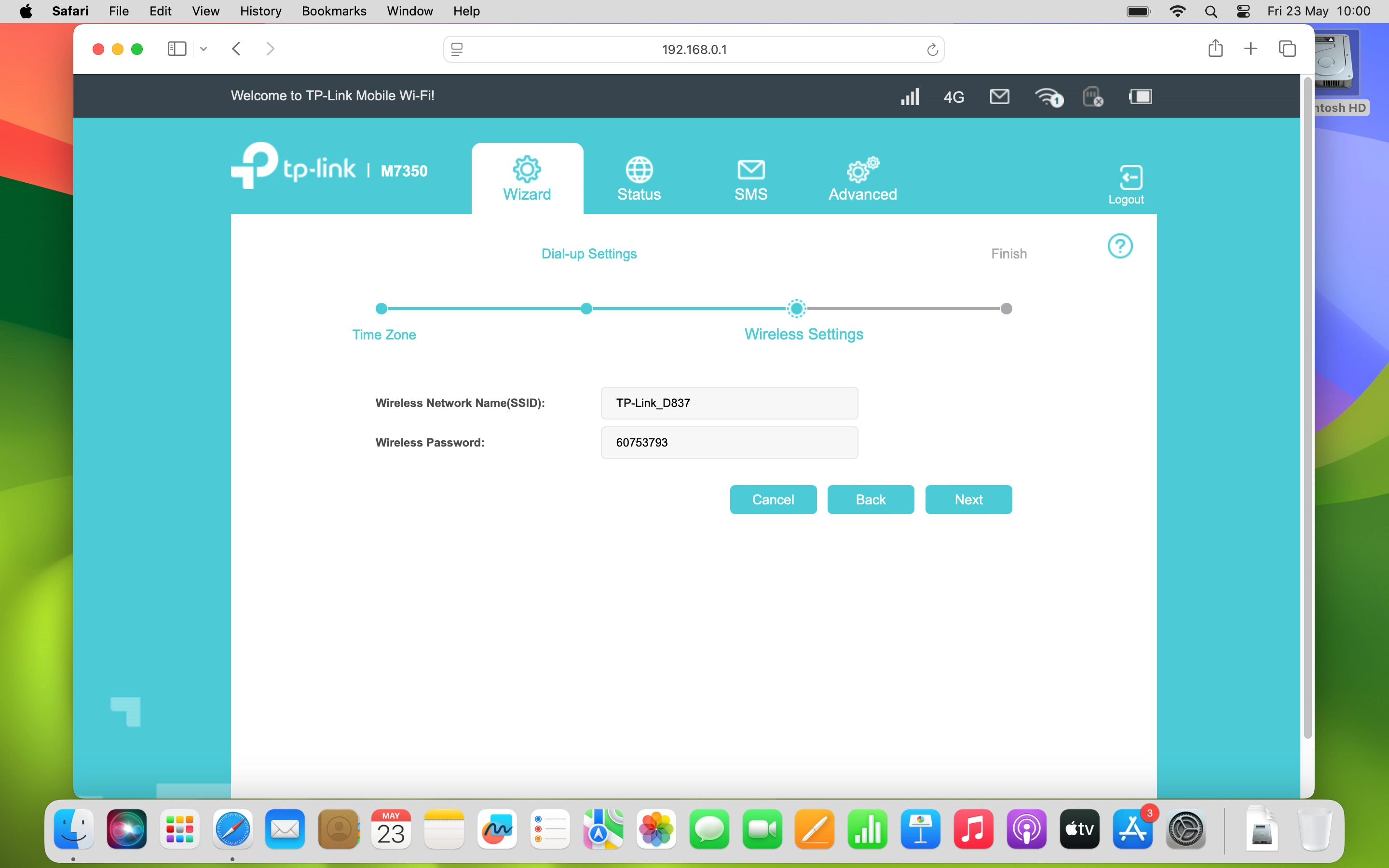Open the Advanced tab
Viewport: 1389px width, 868px height.
point(862,179)
